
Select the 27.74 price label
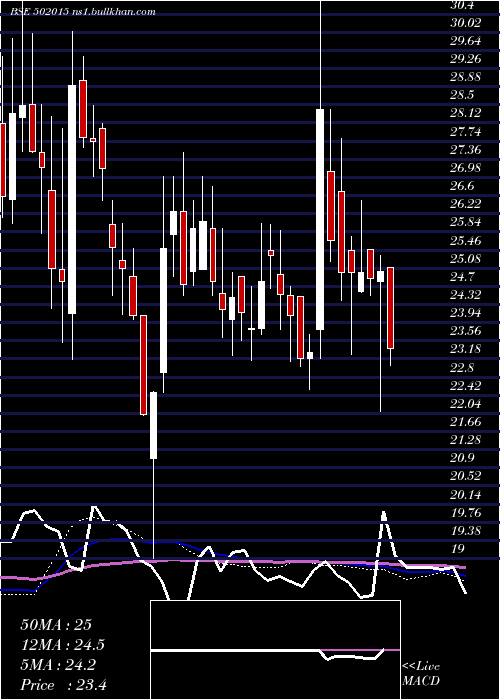(x=466, y=132)
